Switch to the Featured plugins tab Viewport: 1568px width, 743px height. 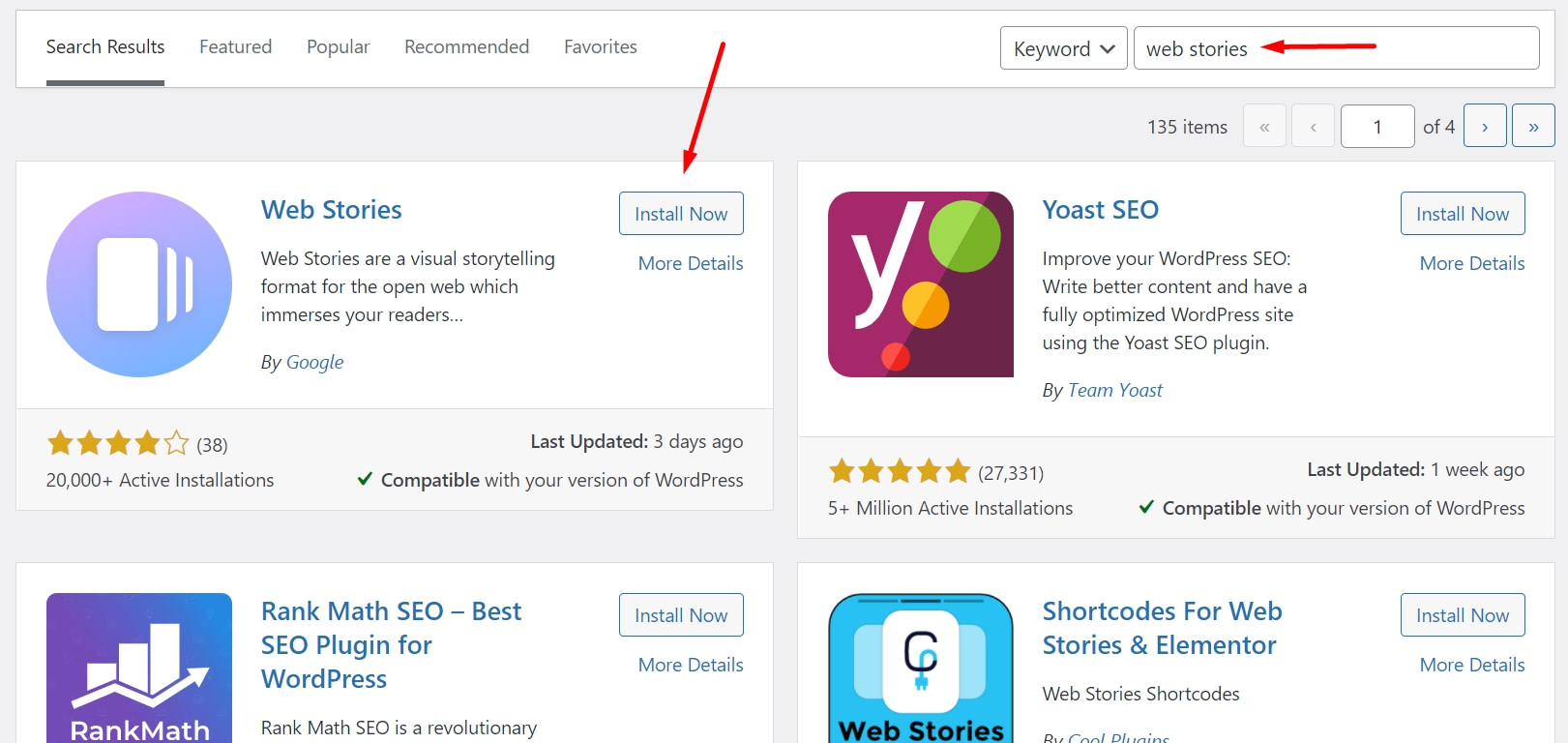coord(235,45)
